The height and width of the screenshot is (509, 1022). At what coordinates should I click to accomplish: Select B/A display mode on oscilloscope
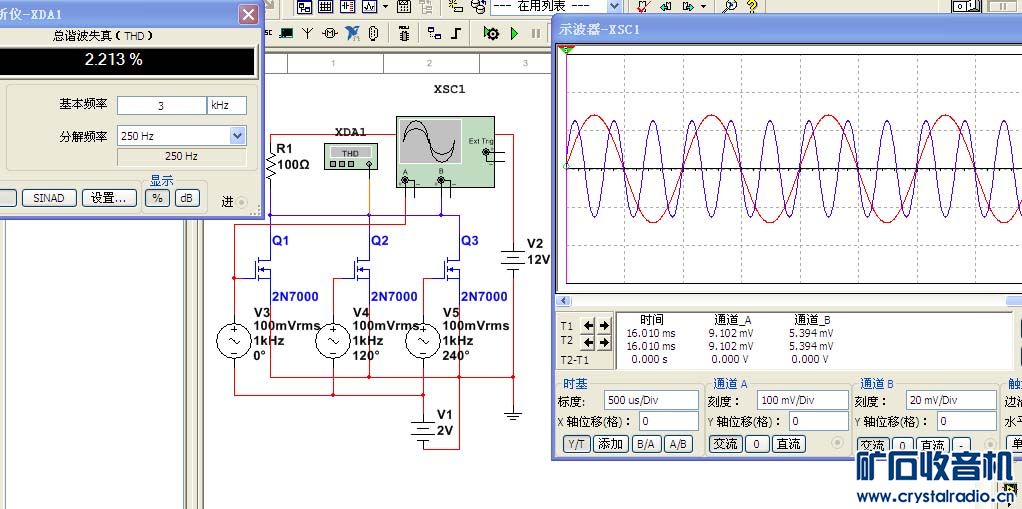click(x=645, y=444)
